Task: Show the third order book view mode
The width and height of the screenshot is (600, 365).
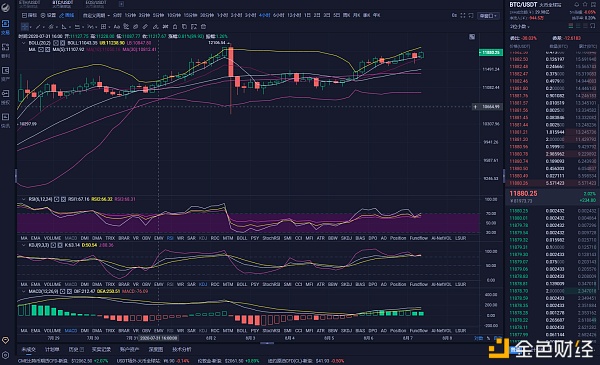Action: click(x=585, y=26)
